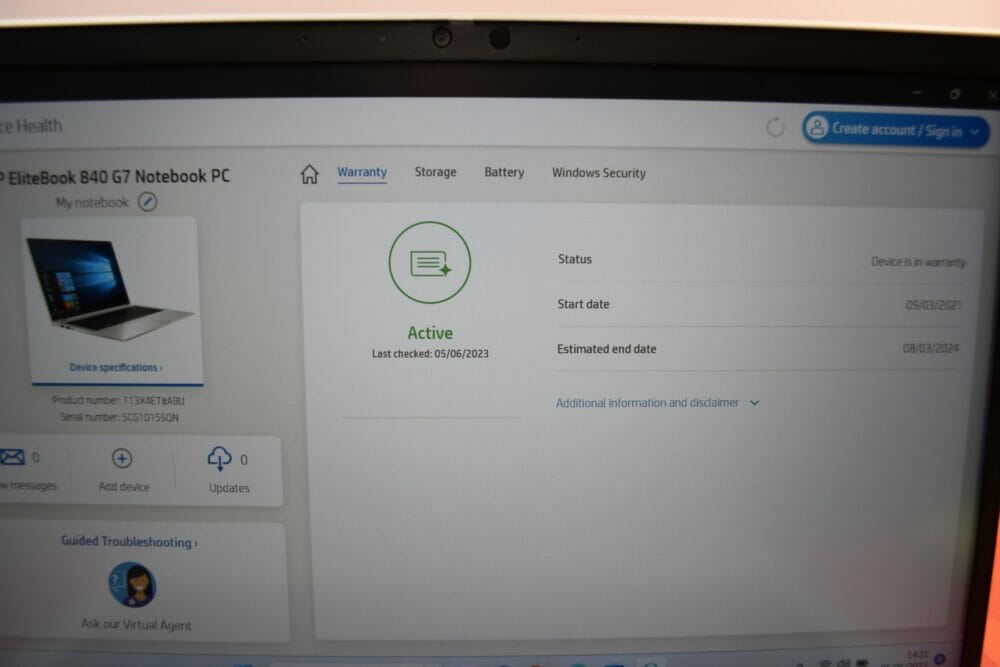Screen dimensions: 1000x667
Task: Click the Virtual Agent avatar icon
Action: coord(132,584)
